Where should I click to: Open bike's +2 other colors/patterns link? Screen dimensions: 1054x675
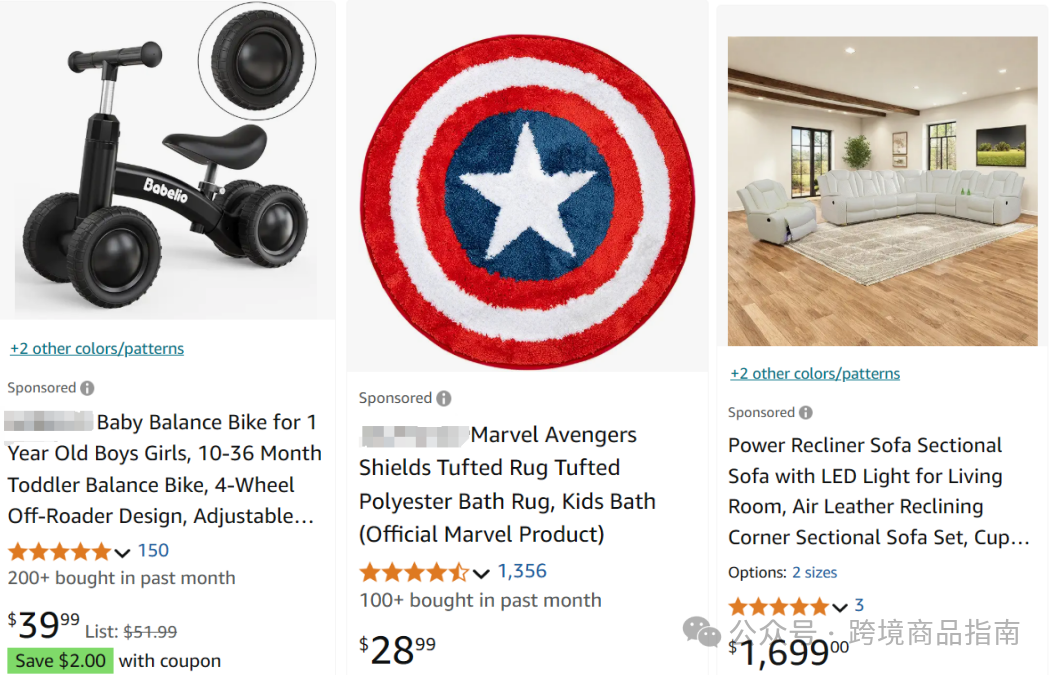click(x=97, y=349)
